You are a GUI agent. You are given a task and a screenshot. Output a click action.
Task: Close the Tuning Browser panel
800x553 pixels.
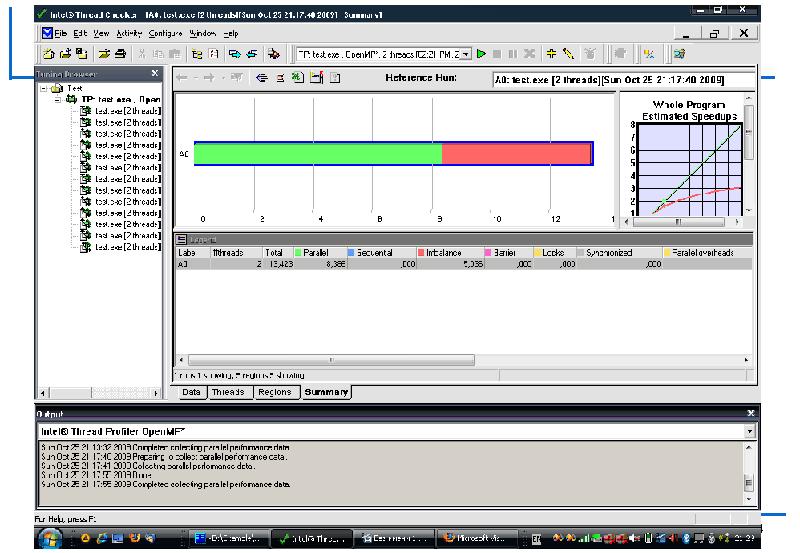(x=154, y=74)
